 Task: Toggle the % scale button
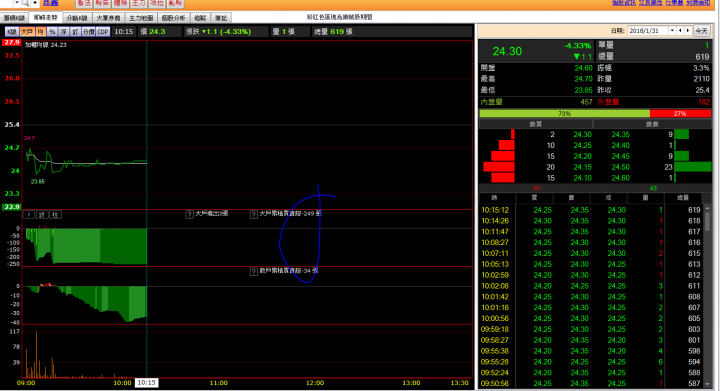52,32
